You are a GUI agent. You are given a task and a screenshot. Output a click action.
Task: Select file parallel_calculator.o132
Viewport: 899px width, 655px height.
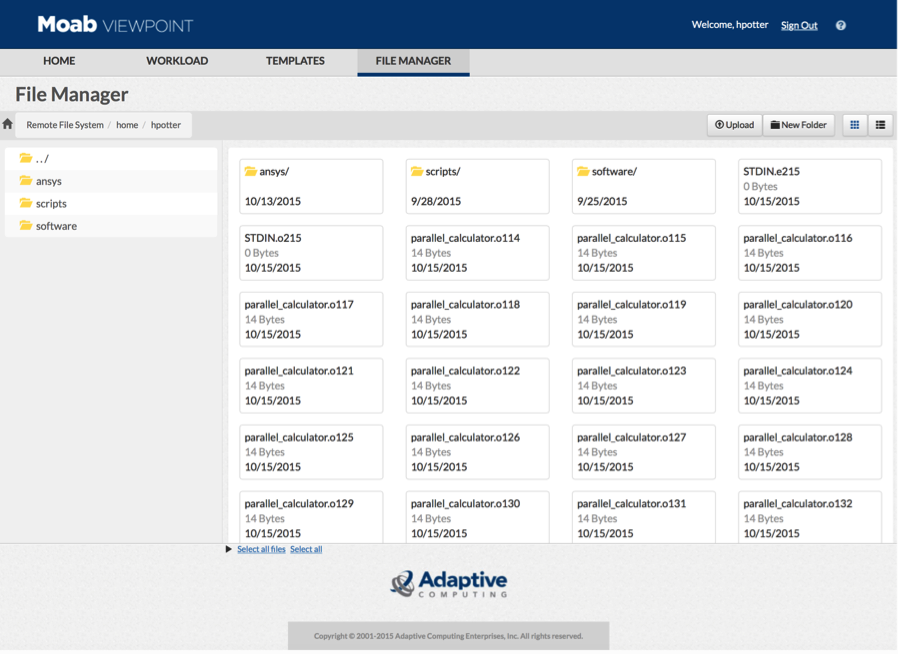click(810, 517)
